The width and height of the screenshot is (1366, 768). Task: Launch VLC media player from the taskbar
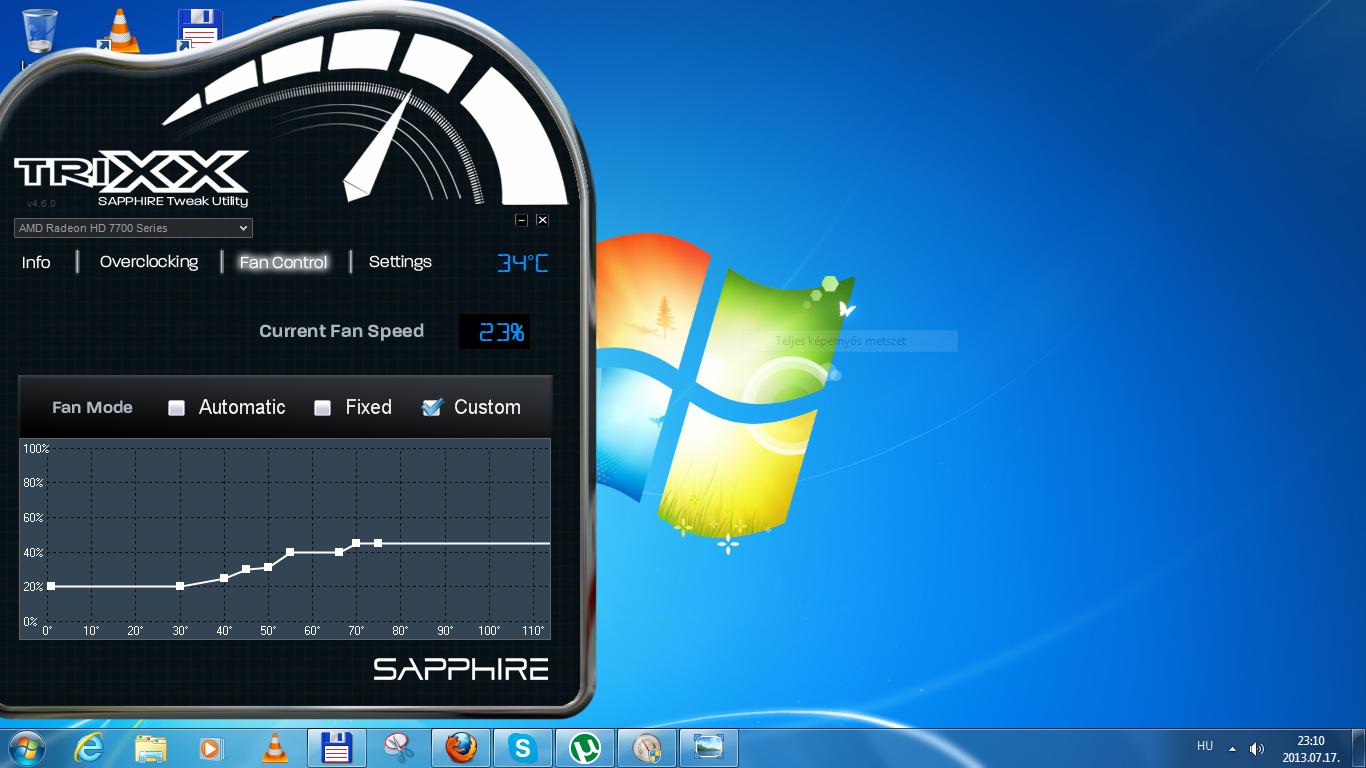coord(274,748)
